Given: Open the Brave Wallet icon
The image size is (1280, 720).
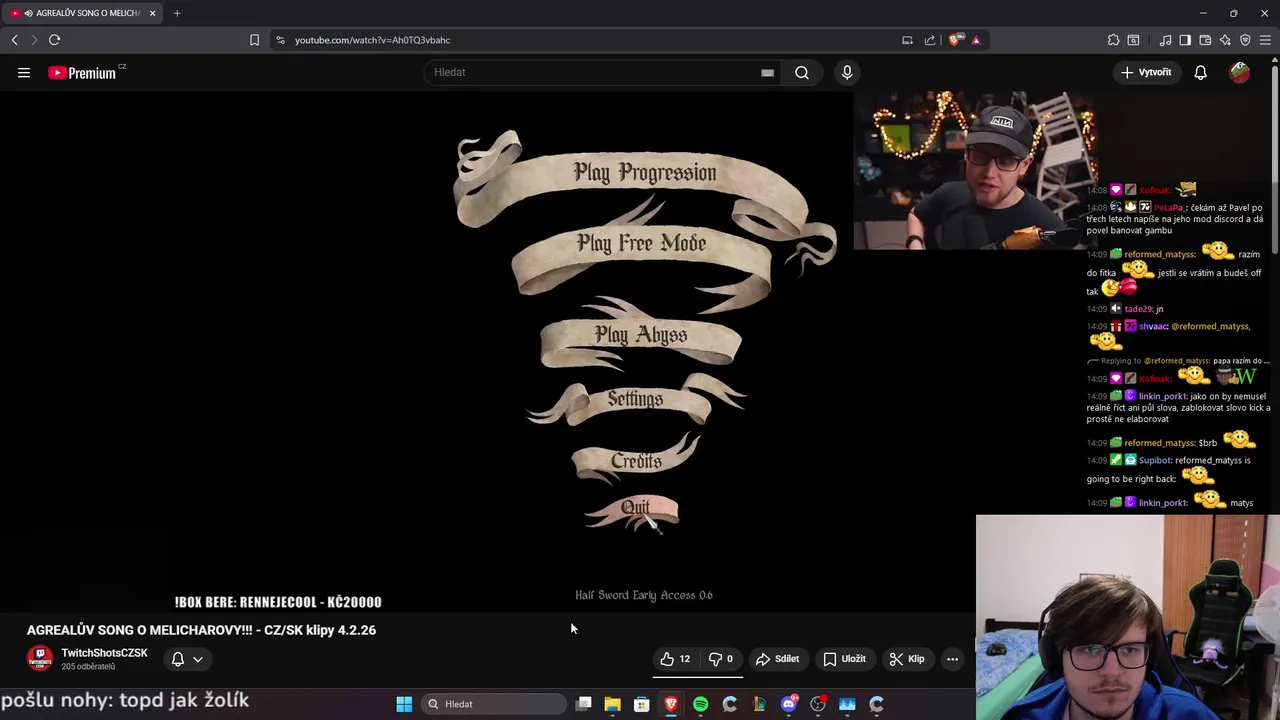Looking at the screenshot, I should click(x=1205, y=40).
